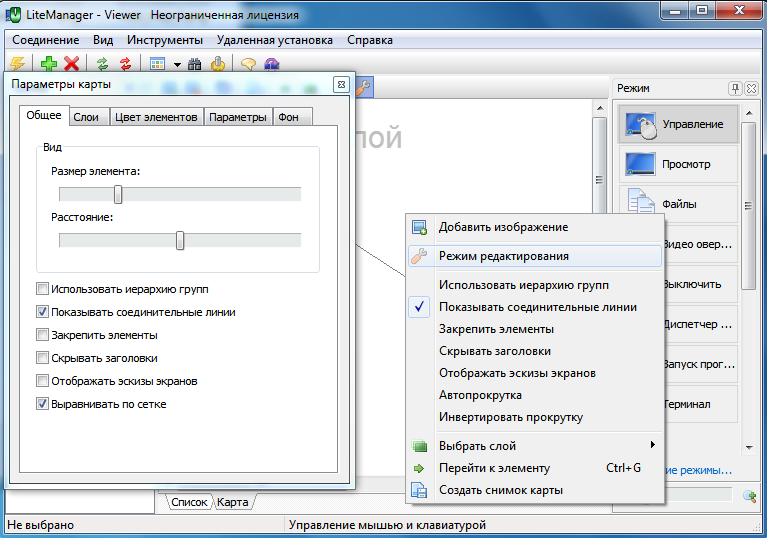
Task: Click the snapshot icon of Создать снимок карты
Action: click(x=419, y=490)
